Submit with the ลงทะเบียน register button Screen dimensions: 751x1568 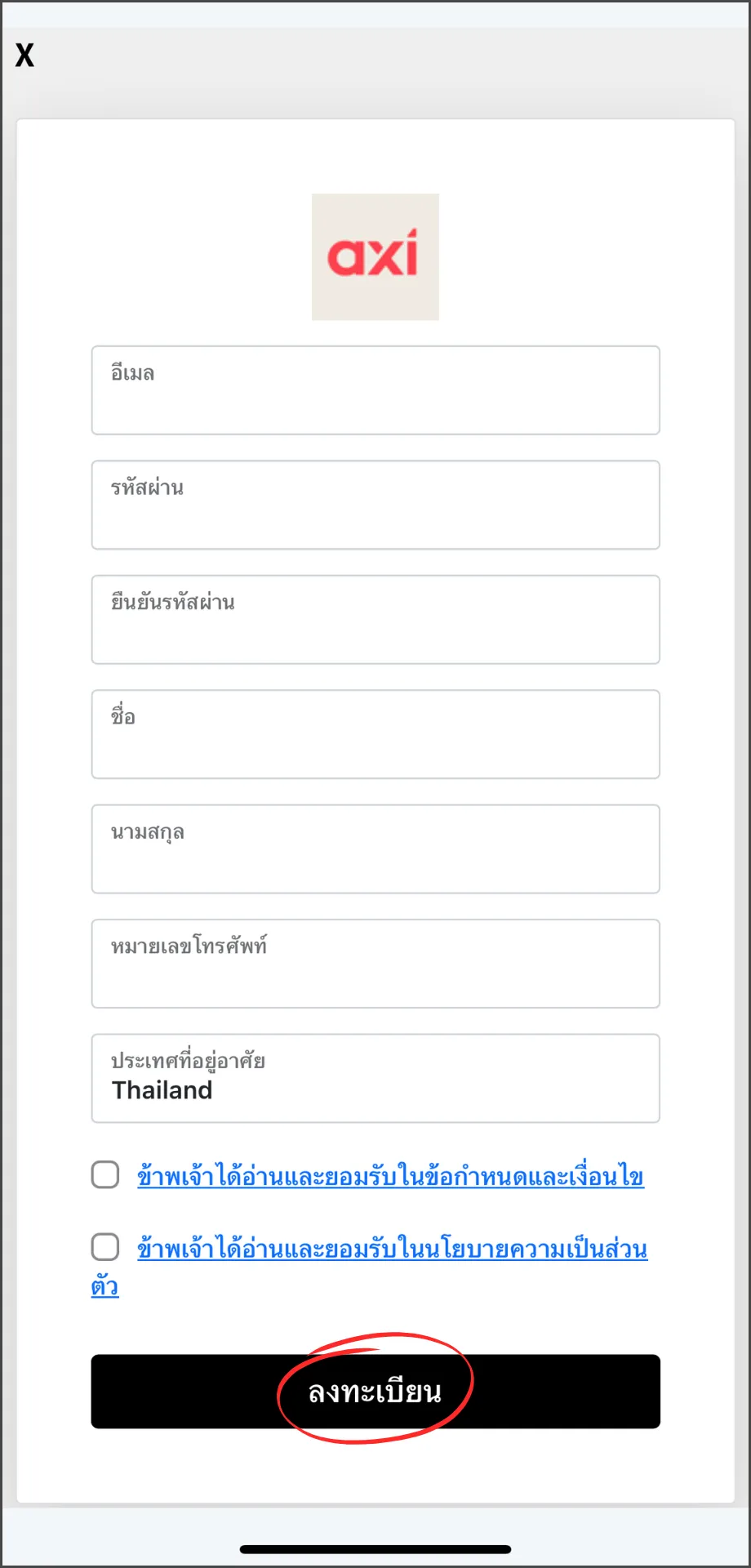pyautogui.click(x=375, y=1392)
